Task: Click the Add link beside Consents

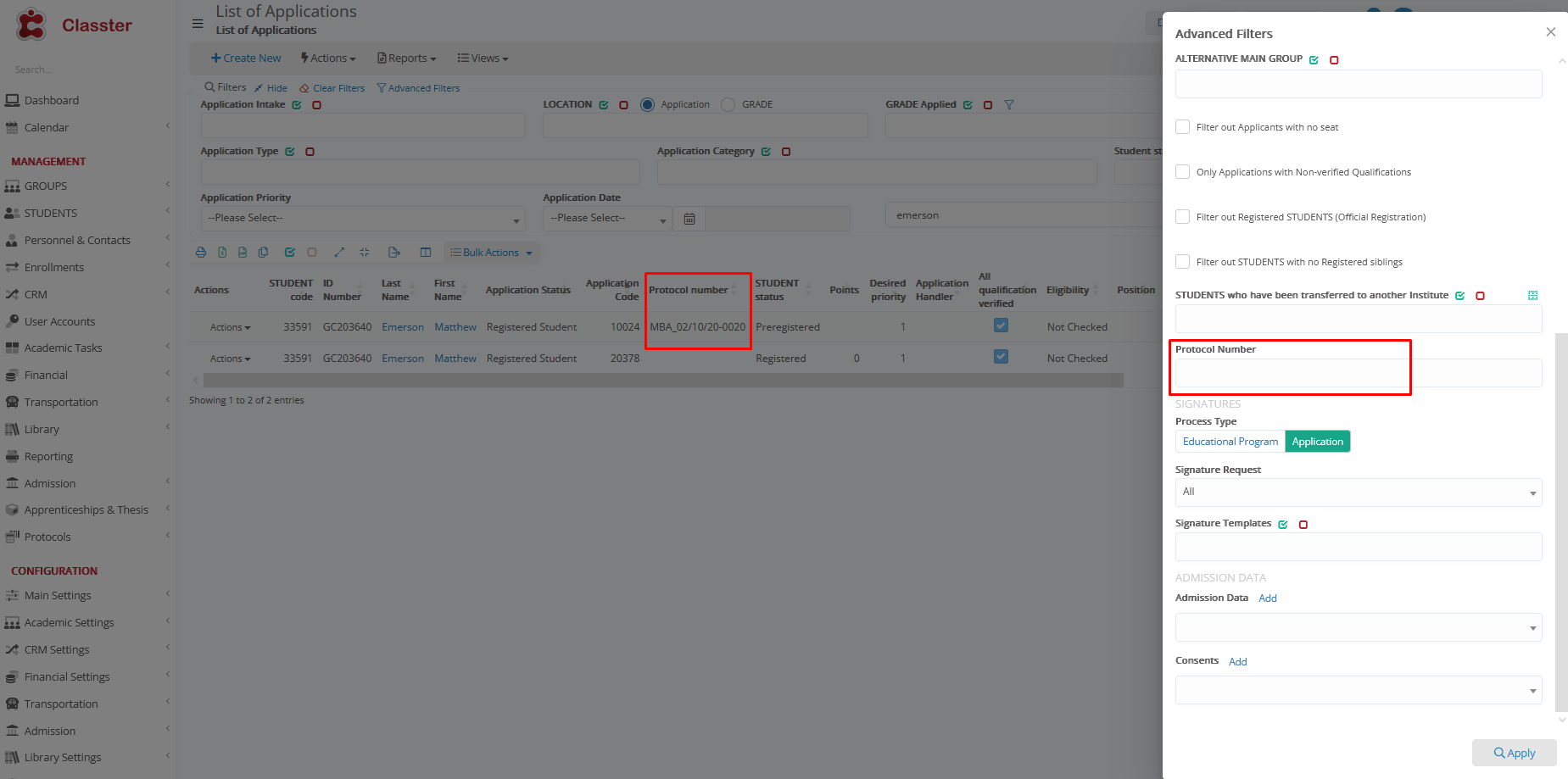Action: (1237, 662)
